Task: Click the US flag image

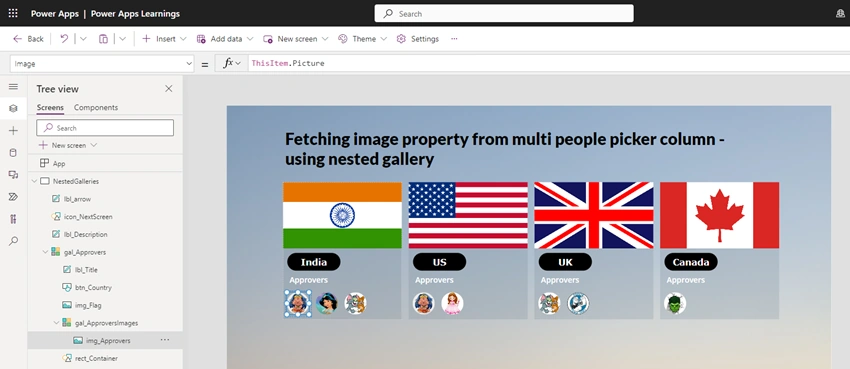Action: point(468,215)
